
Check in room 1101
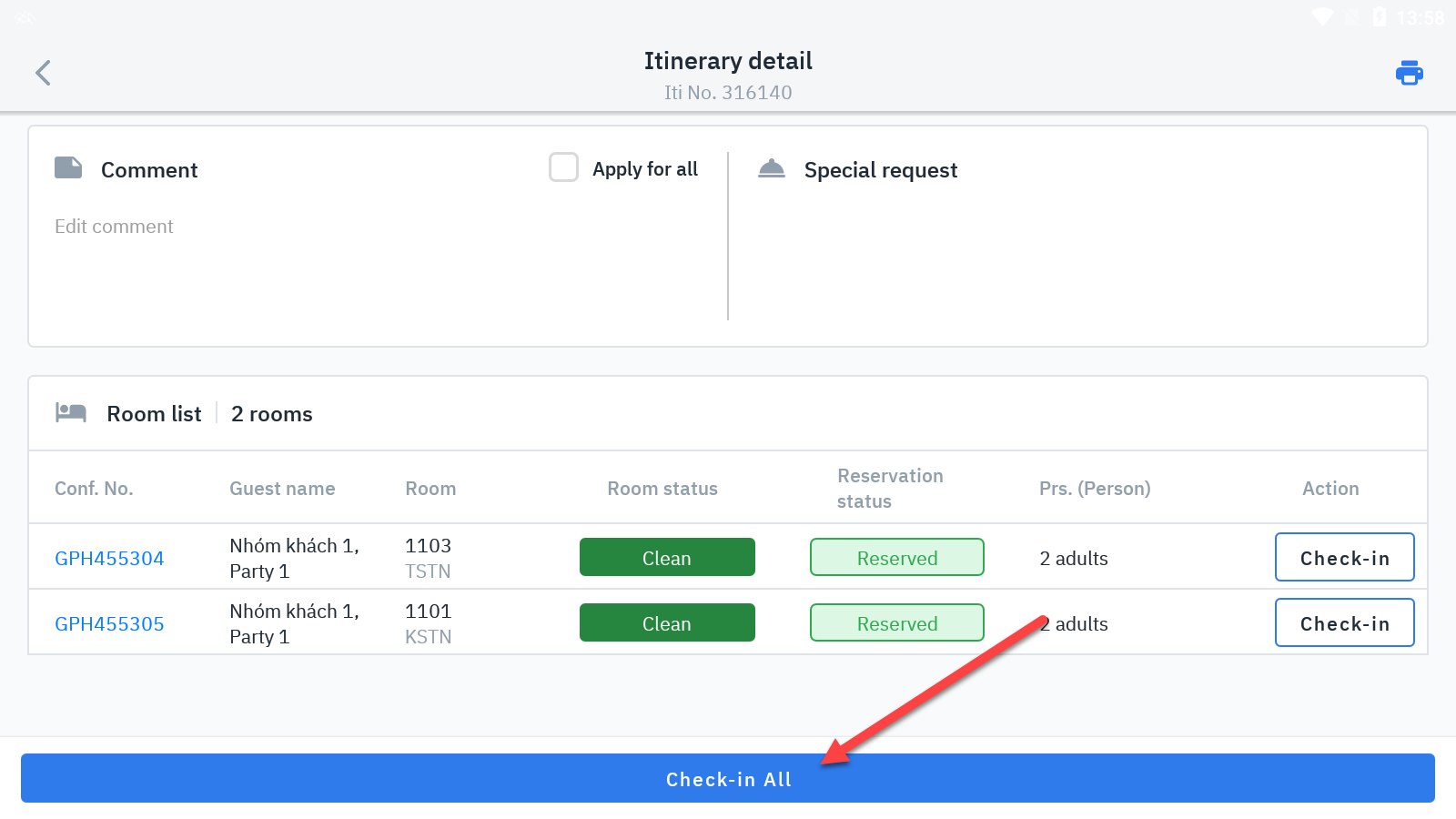pyautogui.click(x=1344, y=623)
